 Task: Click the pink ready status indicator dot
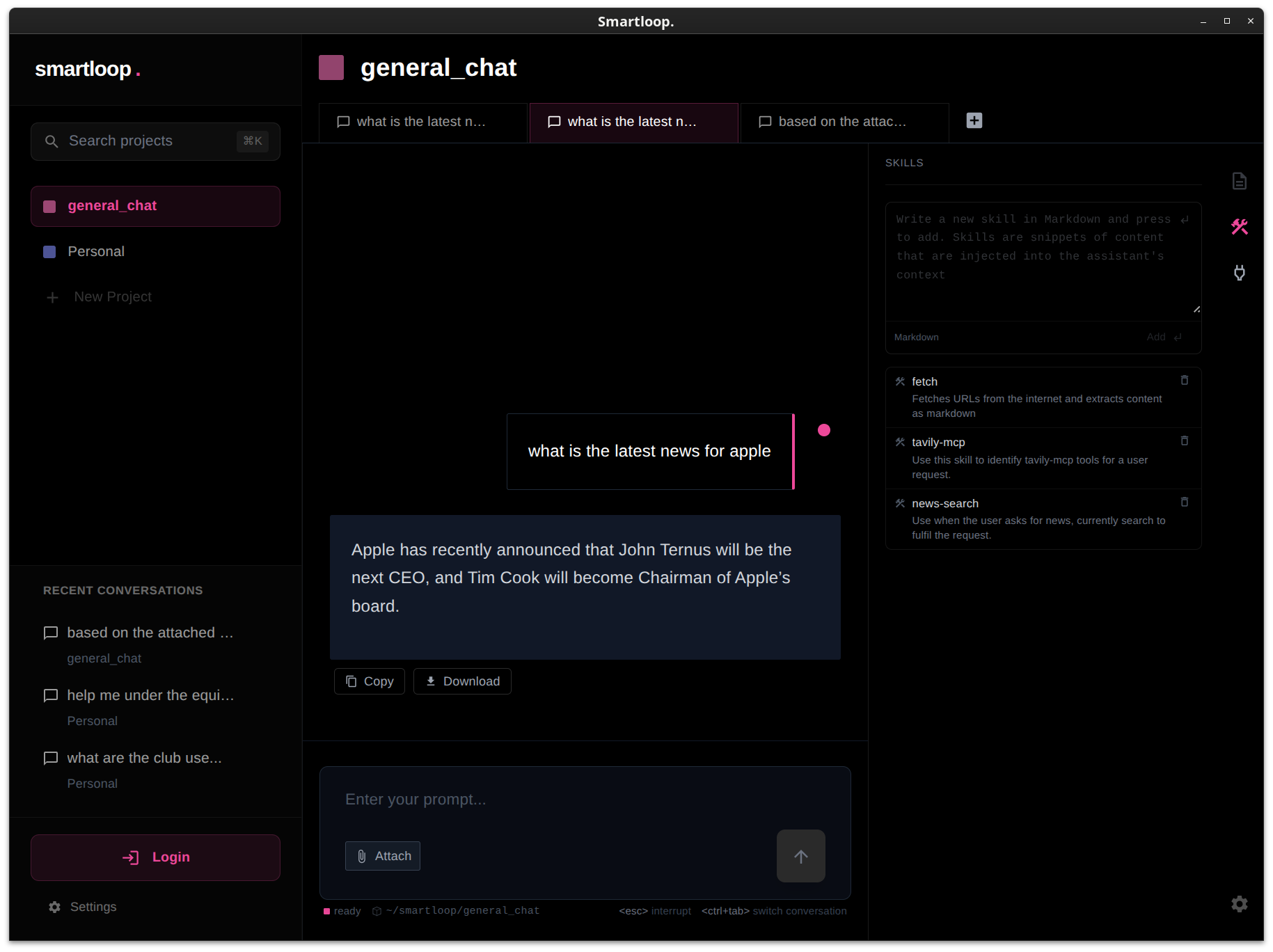tap(326, 911)
